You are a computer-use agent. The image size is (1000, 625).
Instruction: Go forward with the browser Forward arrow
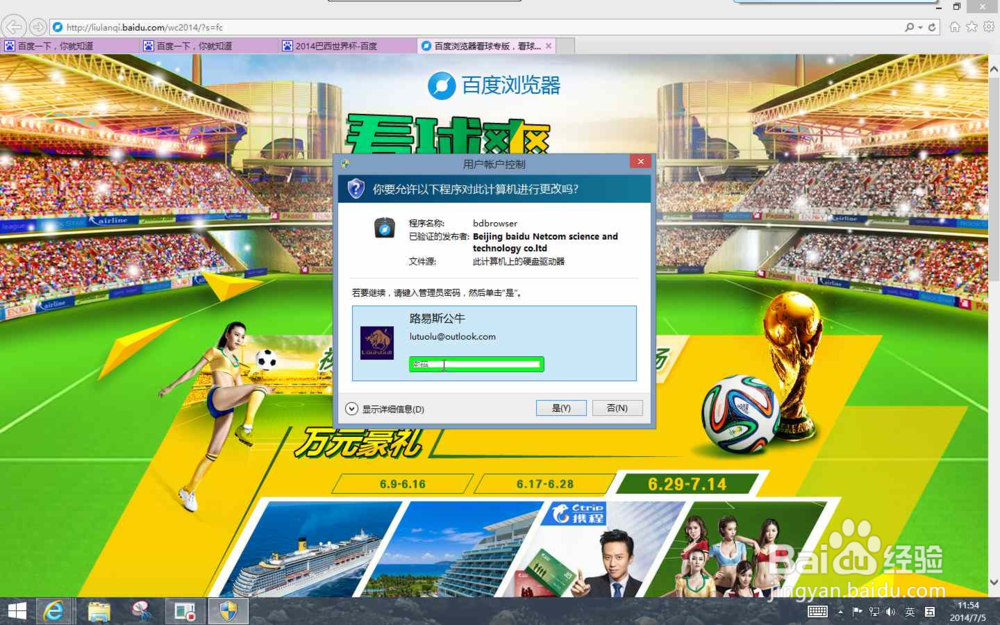[38, 27]
